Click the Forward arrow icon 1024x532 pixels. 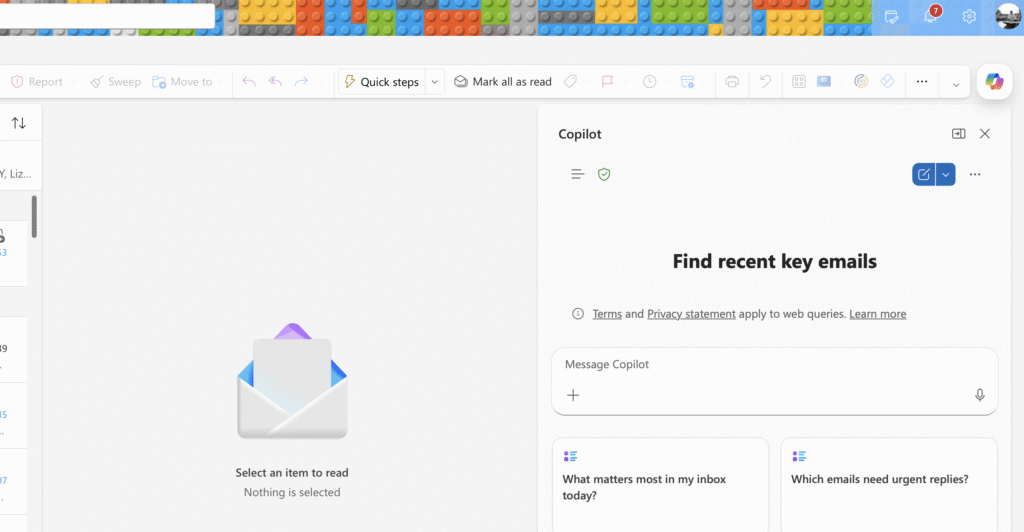click(x=301, y=82)
